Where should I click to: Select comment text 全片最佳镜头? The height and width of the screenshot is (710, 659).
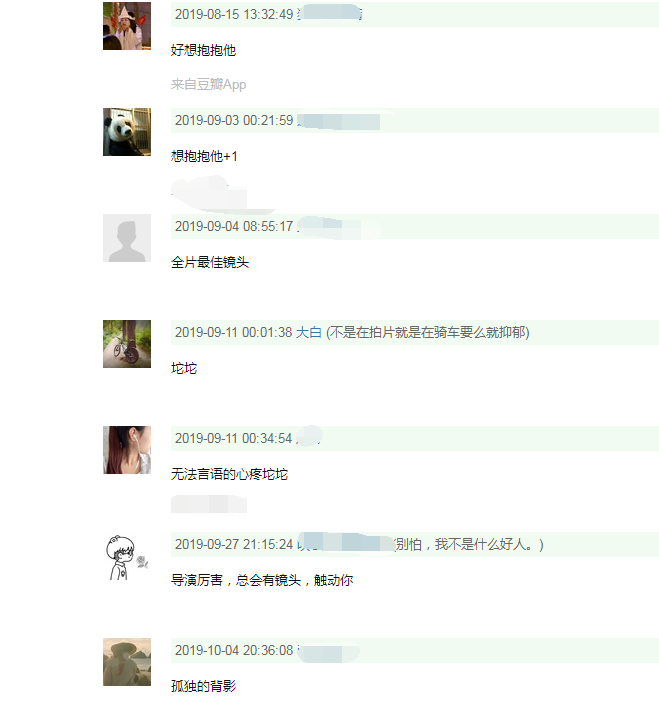(x=210, y=262)
